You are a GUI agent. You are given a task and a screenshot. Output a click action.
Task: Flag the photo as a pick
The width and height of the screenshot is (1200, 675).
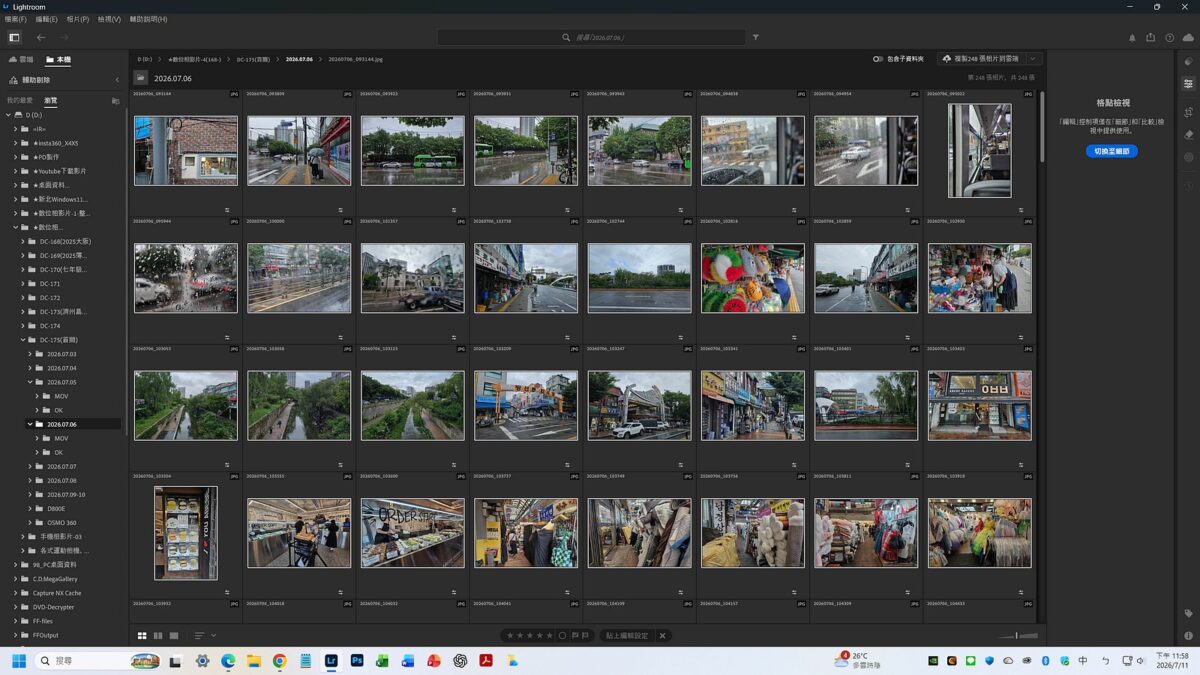point(574,636)
